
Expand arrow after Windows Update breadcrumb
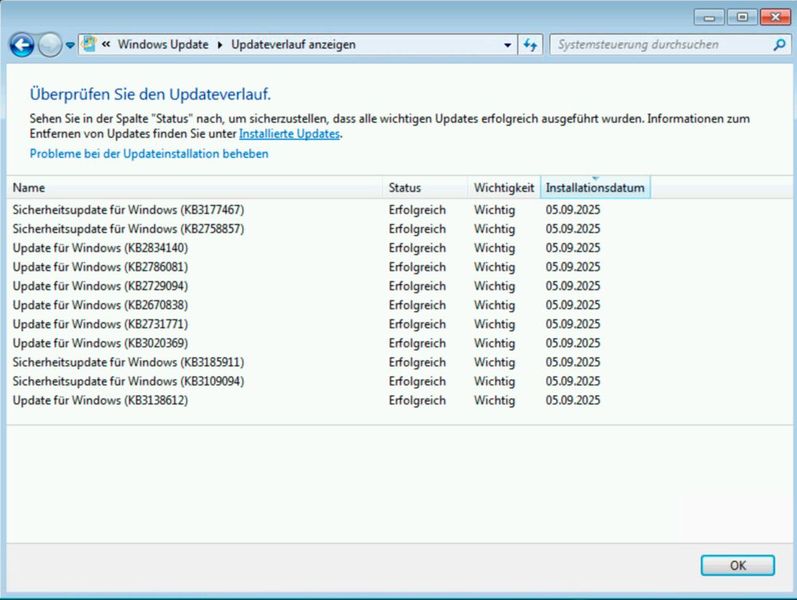coord(220,45)
